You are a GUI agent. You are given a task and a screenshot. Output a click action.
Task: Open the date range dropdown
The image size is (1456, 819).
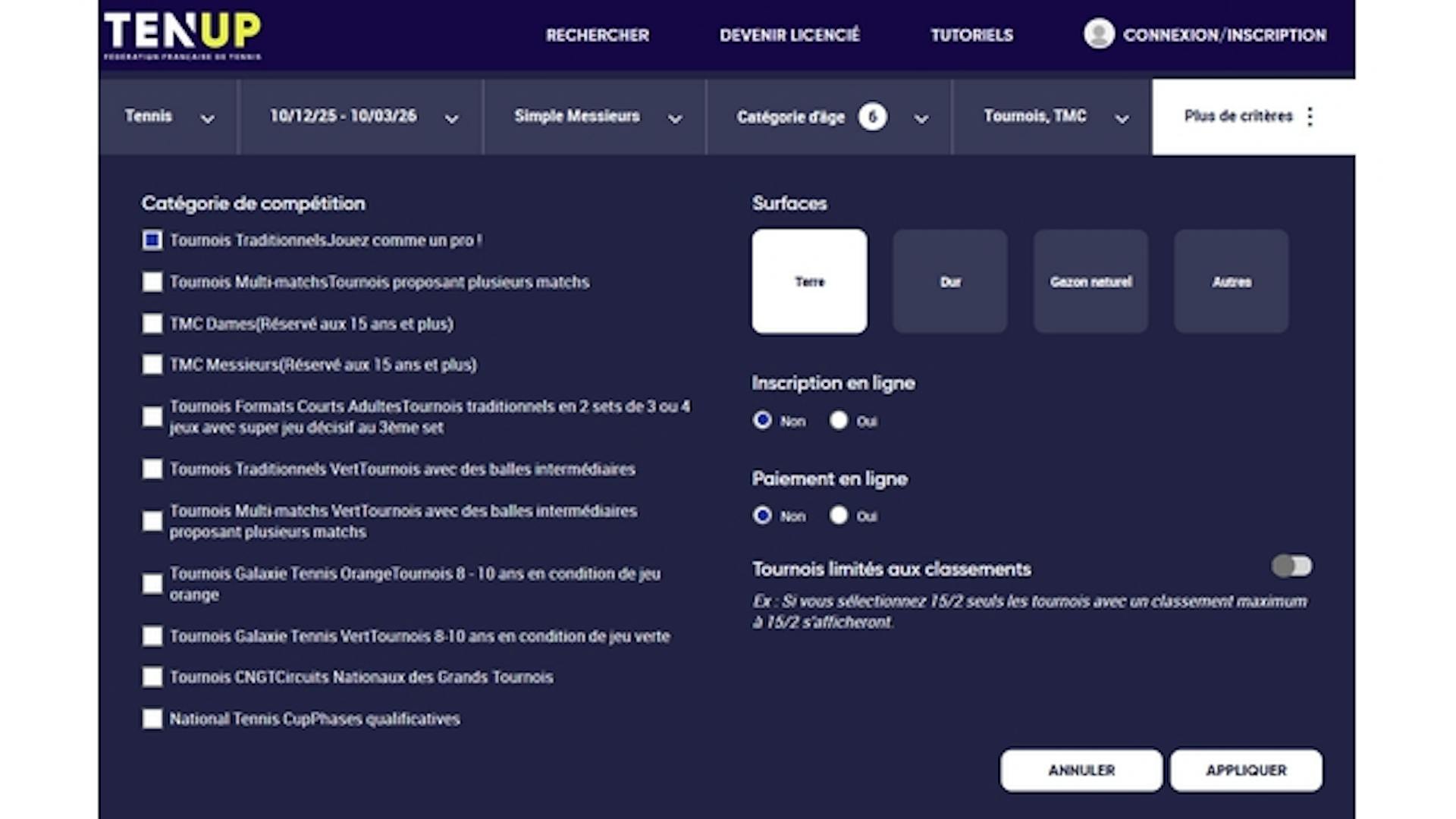[362, 117]
